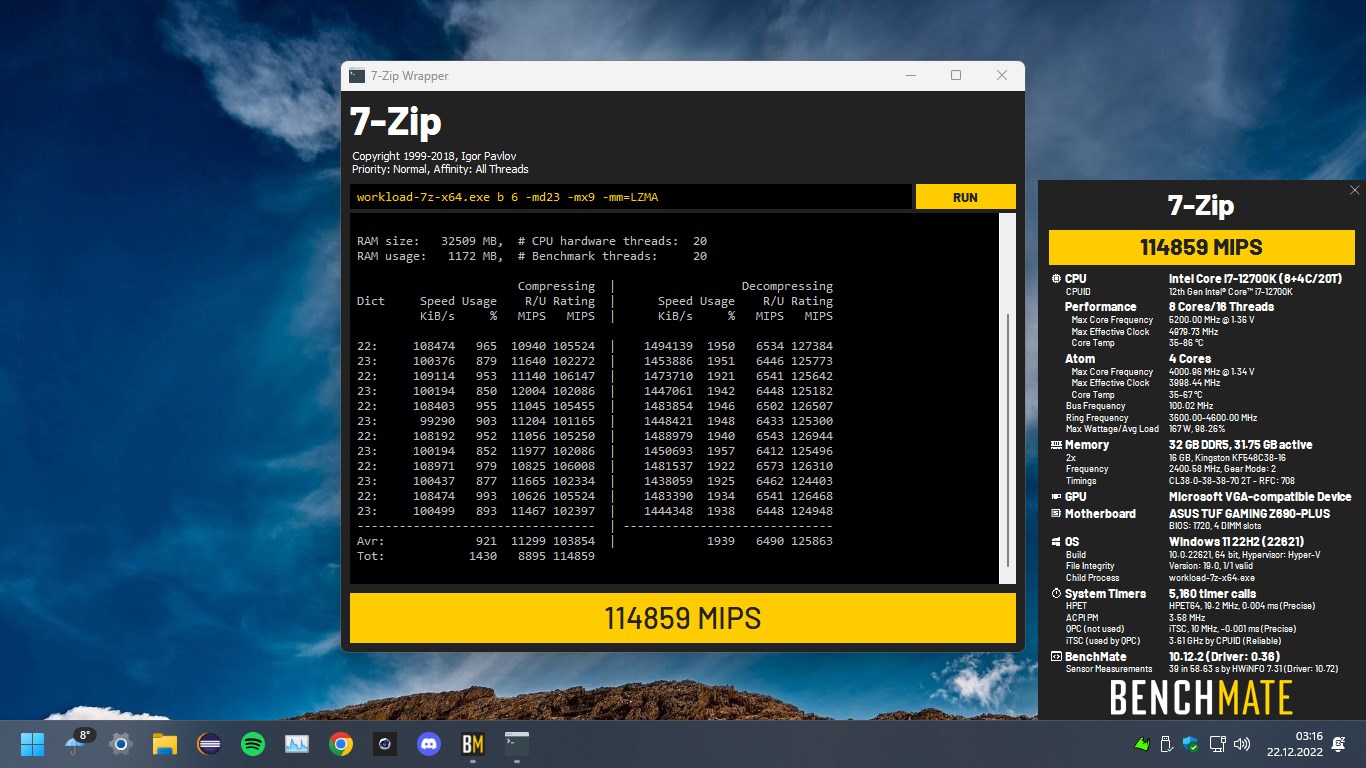Image resolution: width=1366 pixels, height=768 pixels.
Task: Click the Ring Frequency 3600.00-4600.00 MHz value
Action: pyautogui.click(x=1212, y=418)
